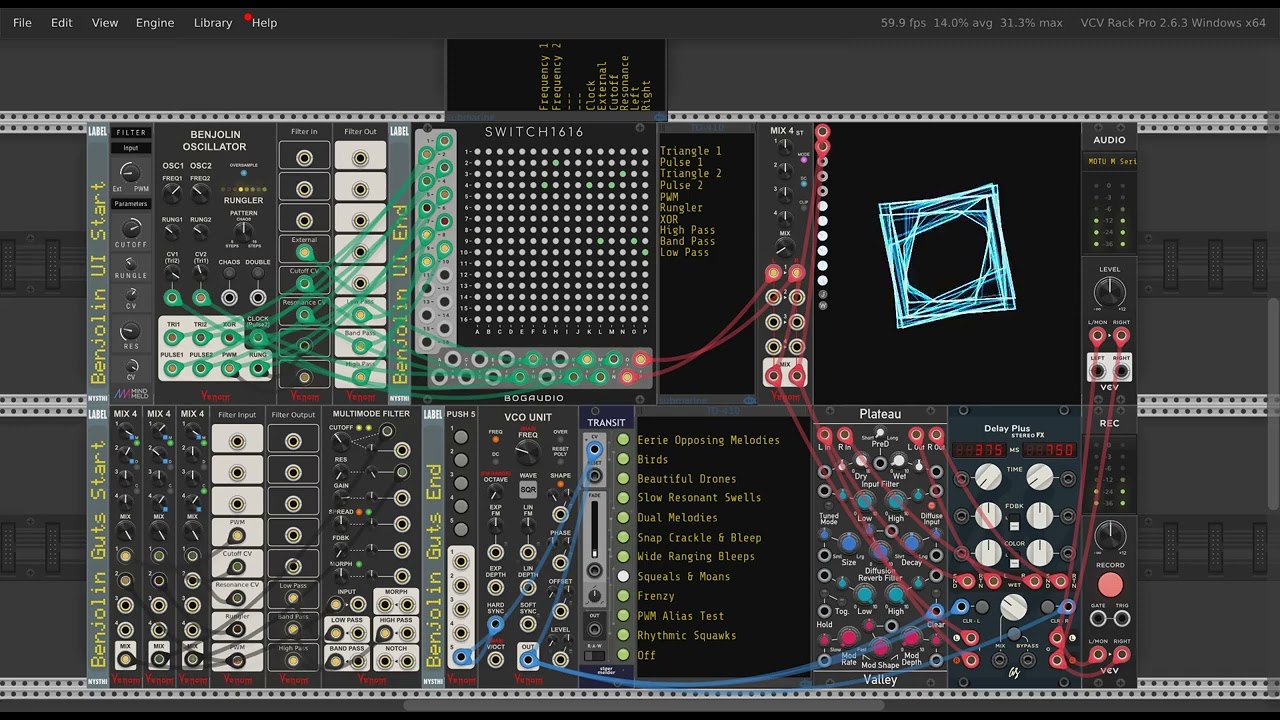
Task: Click the FREQ1 knob on Benjolin Oscillator
Action: tap(173, 194)
